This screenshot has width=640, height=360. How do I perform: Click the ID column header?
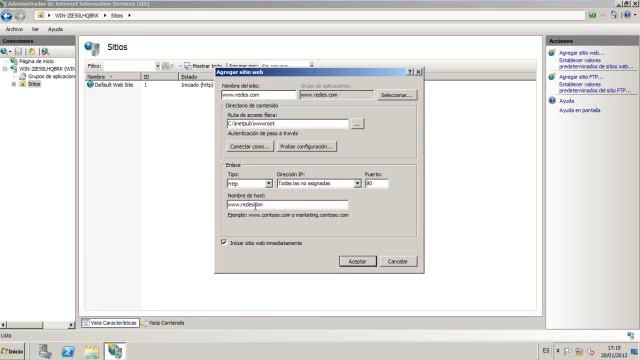[x=160, y=77]
